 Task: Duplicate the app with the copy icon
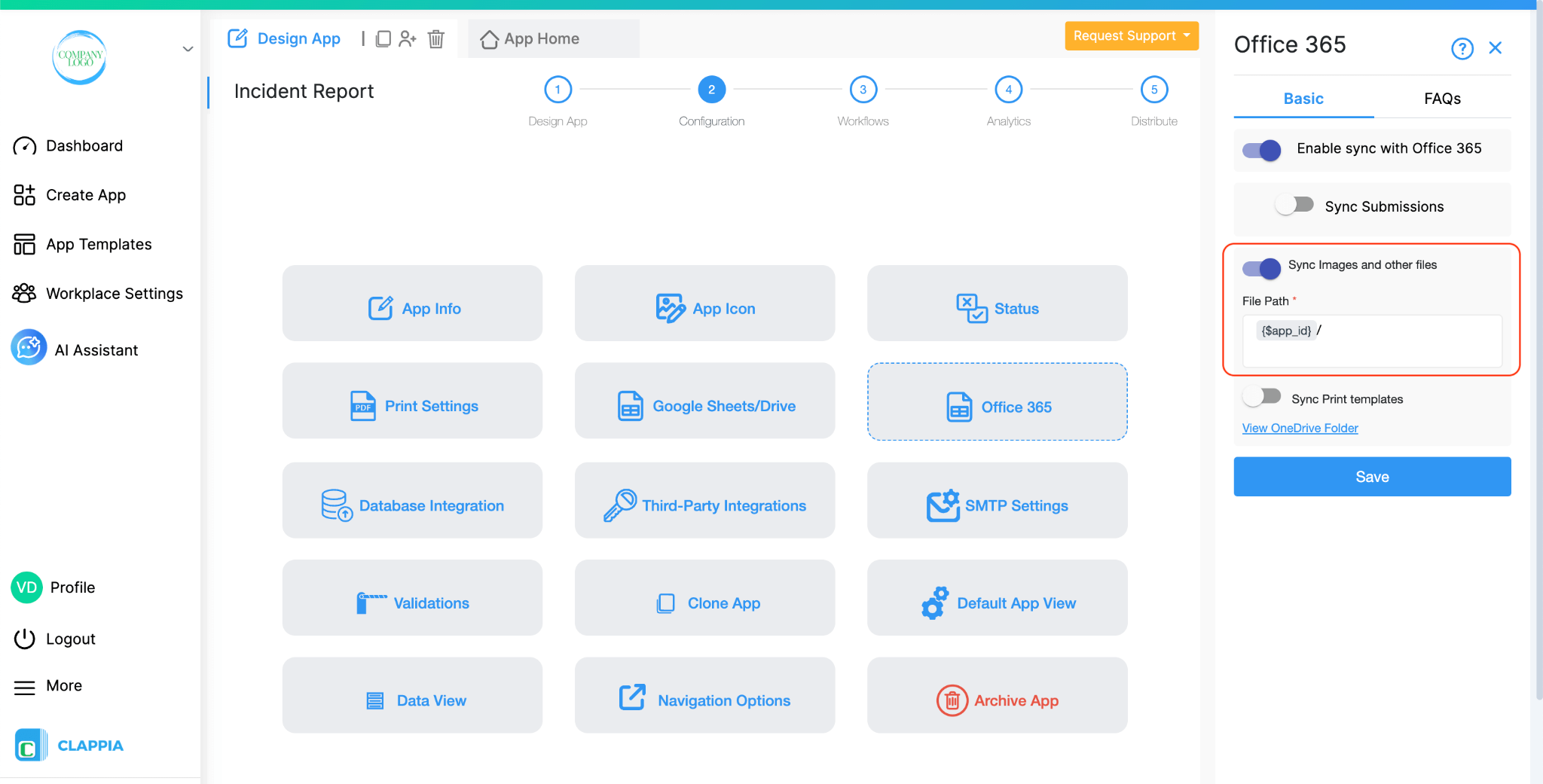tap(384, 38)
